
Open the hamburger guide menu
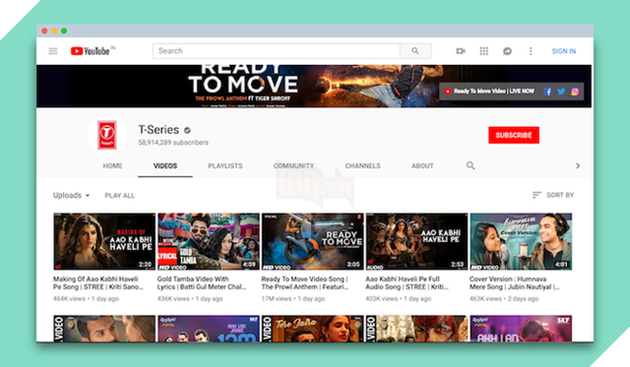(x=53, y=51)
